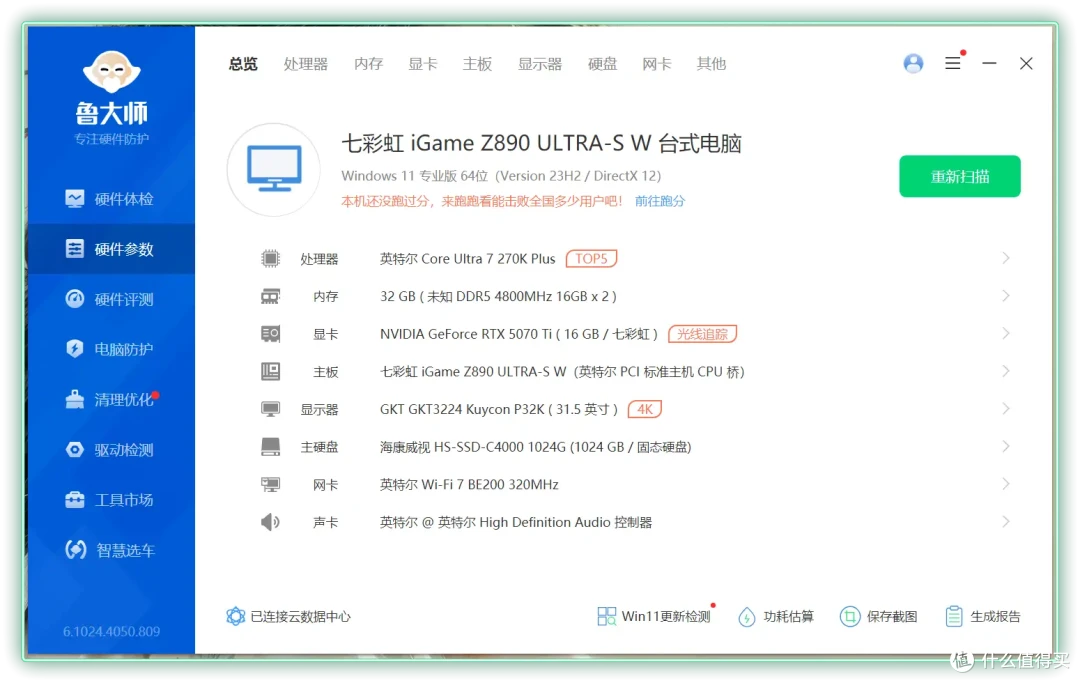Click the 4K badge
The height and width of the screenshot is (683, 1080).
pyautogui.click(x=645, y=409)
